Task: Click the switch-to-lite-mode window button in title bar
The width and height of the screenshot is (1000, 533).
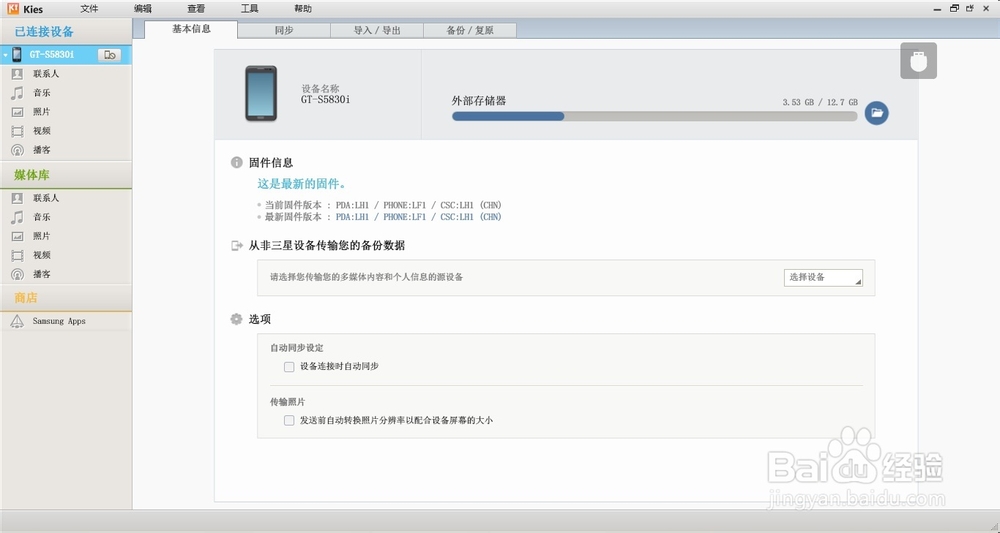Action: pyautogui.click(x=969, y=8)
